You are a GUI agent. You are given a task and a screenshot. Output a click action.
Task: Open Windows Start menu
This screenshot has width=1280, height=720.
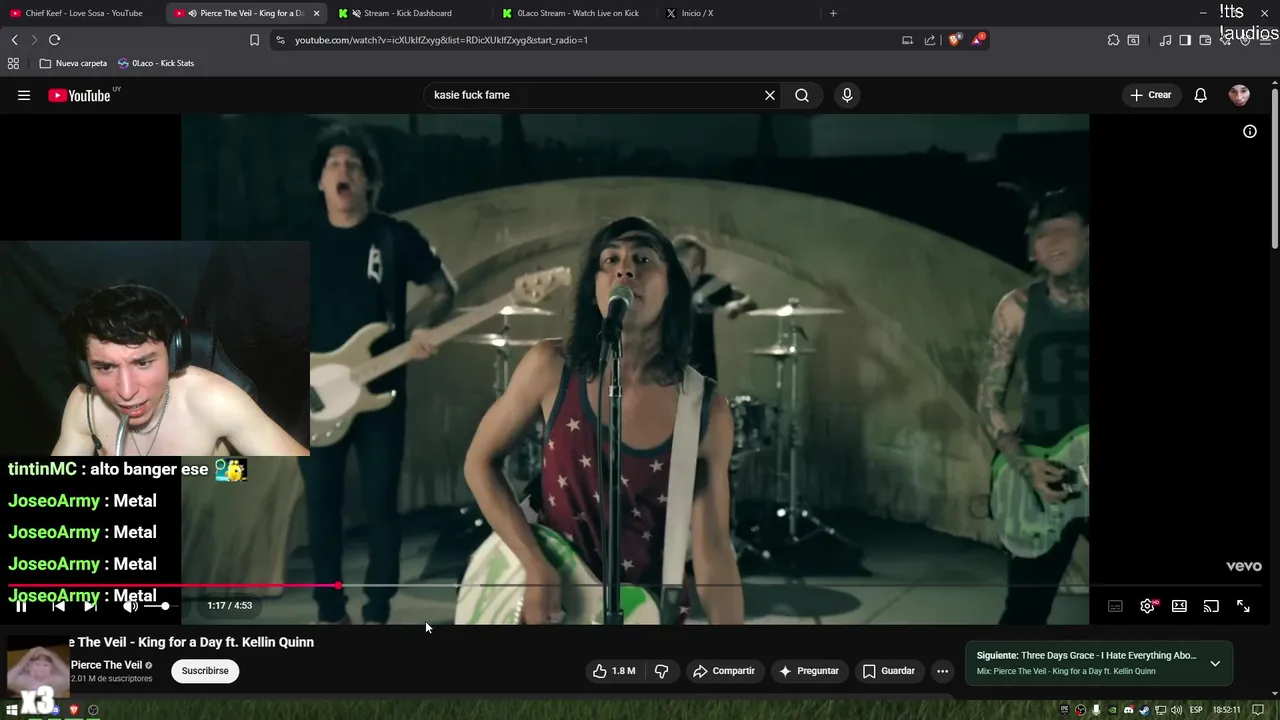click(x=10, y=710)
